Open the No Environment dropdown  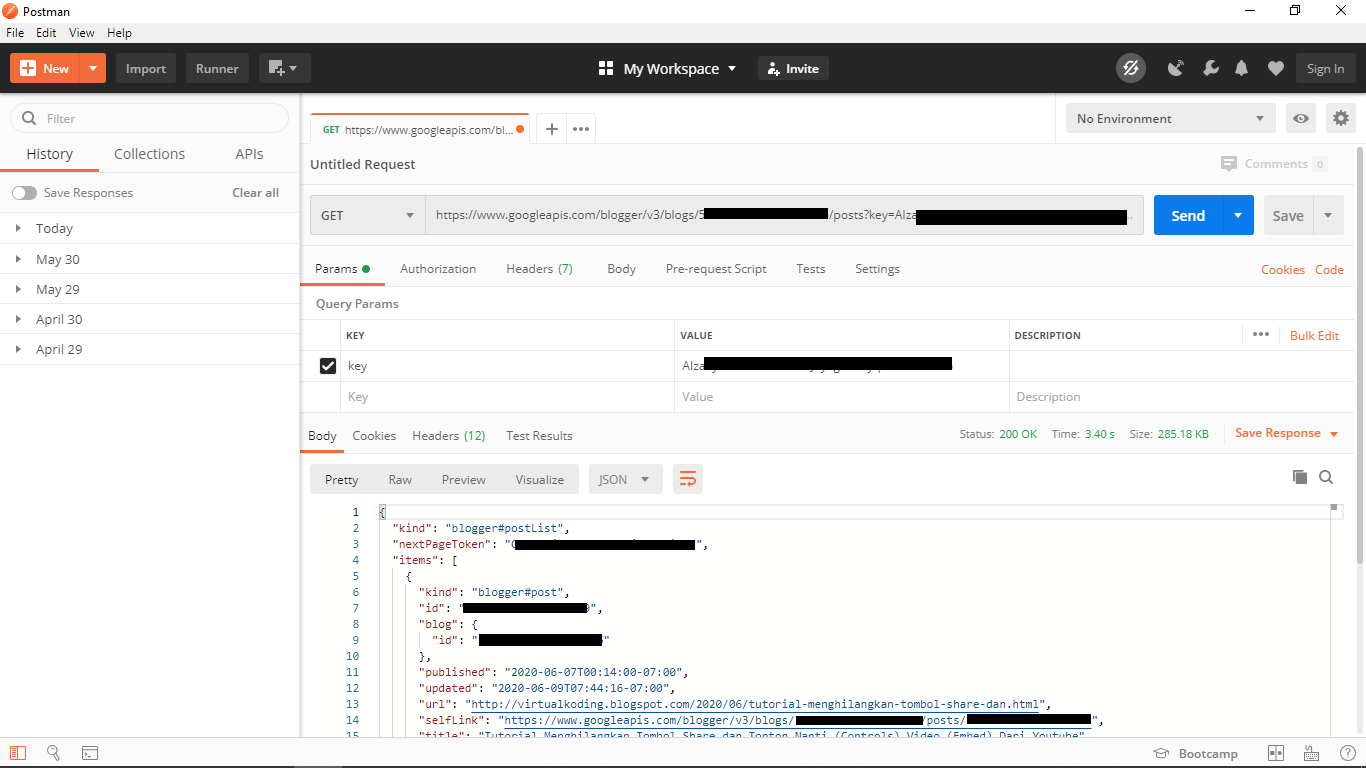[x=1170, y=118]
